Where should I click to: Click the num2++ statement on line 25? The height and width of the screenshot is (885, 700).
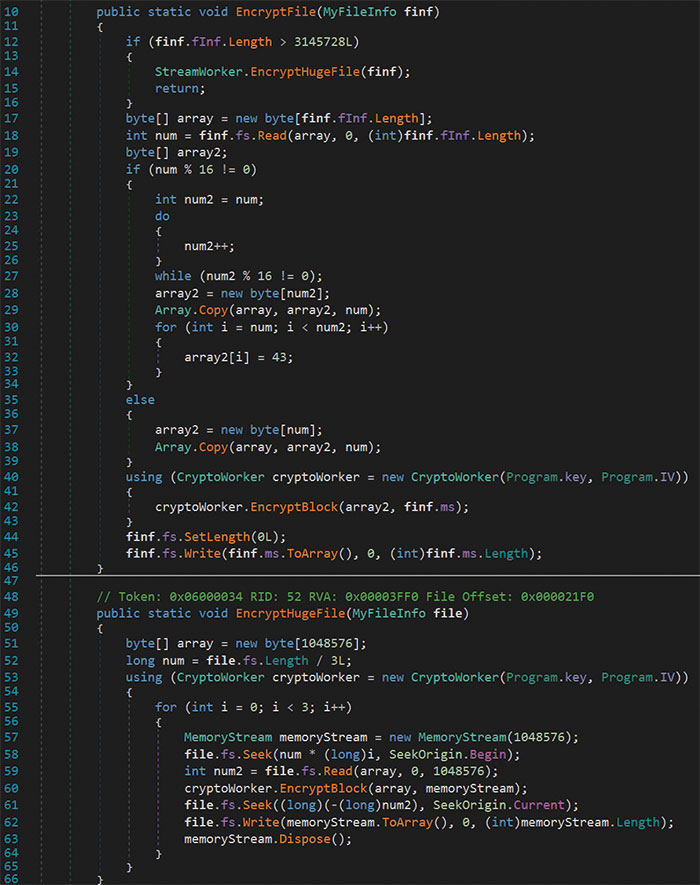pos(210,247)
